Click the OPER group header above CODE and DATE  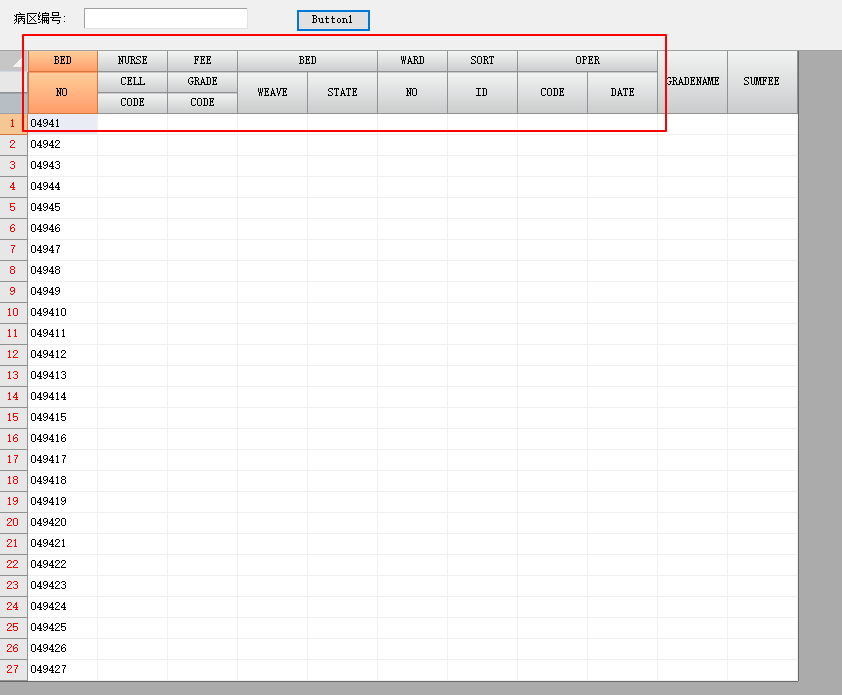[x=587, y=61]
